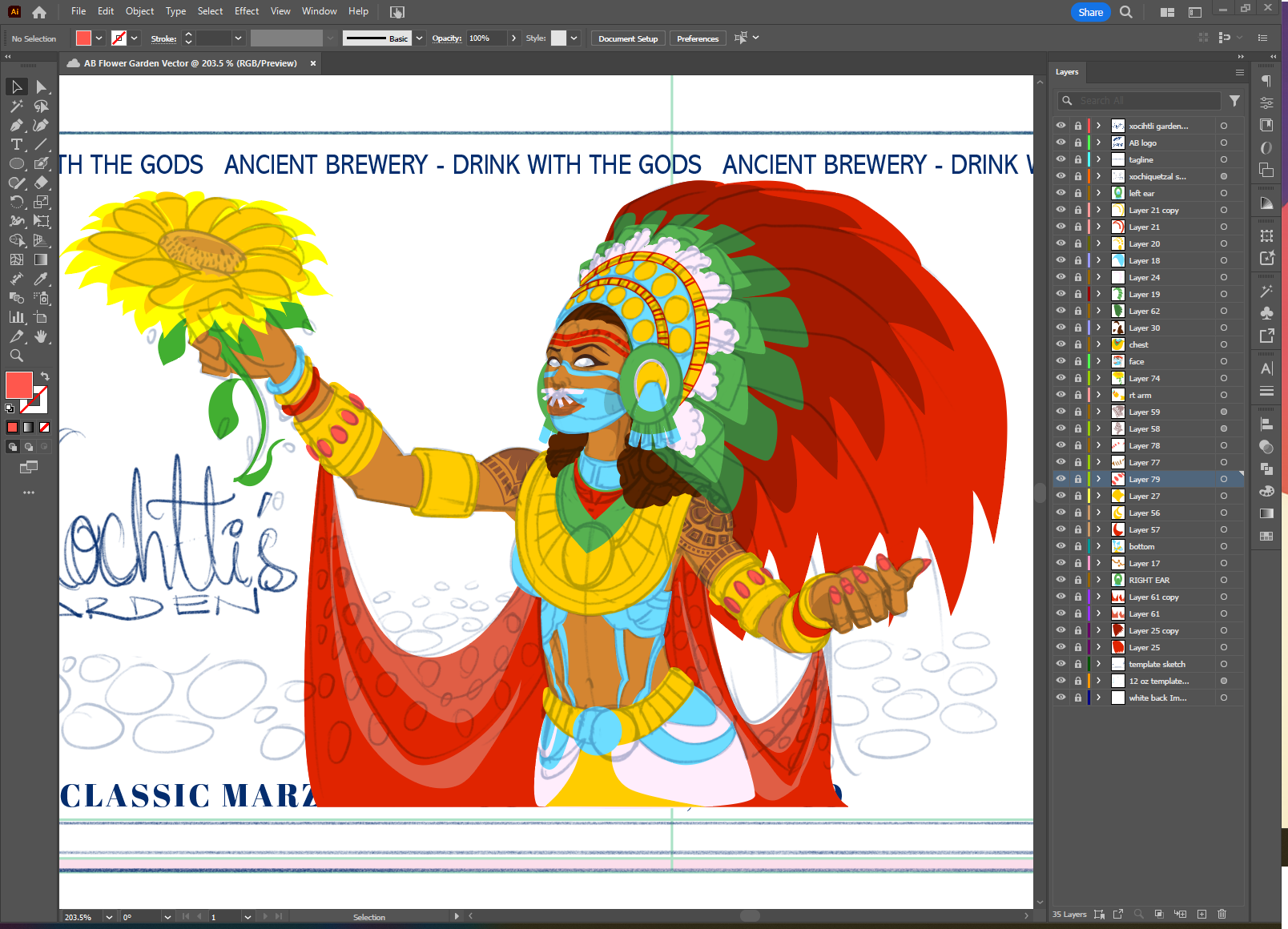Open Edit Toolbar three dots
This screenshot has width=1288, height=929.
[x=29, y=493]
